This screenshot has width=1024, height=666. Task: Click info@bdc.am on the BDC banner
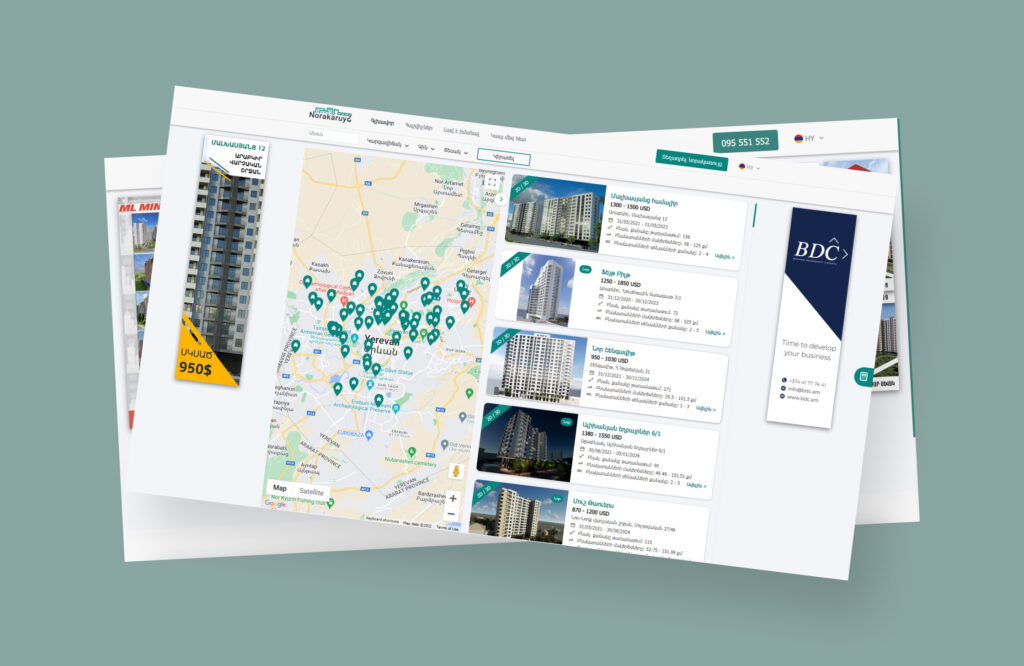click(x=803, y=389)
